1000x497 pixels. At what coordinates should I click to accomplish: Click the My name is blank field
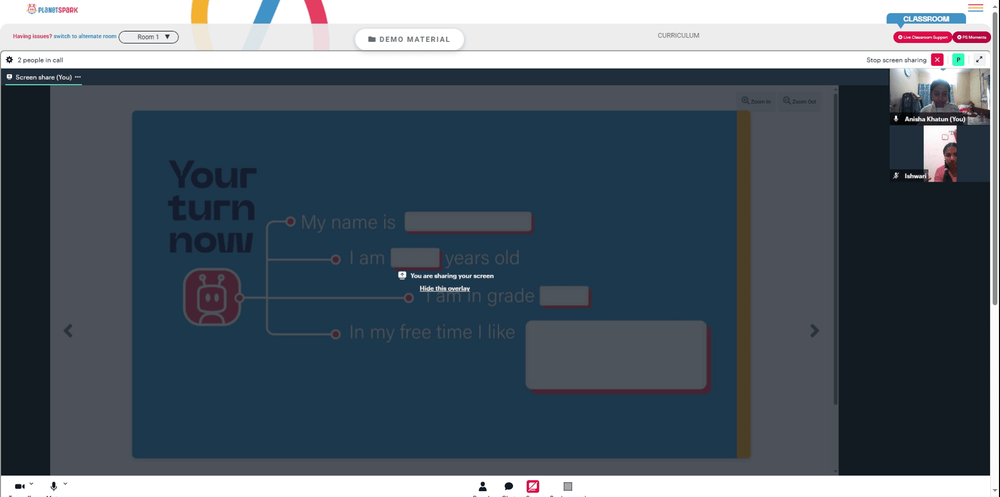pos(468,221)
